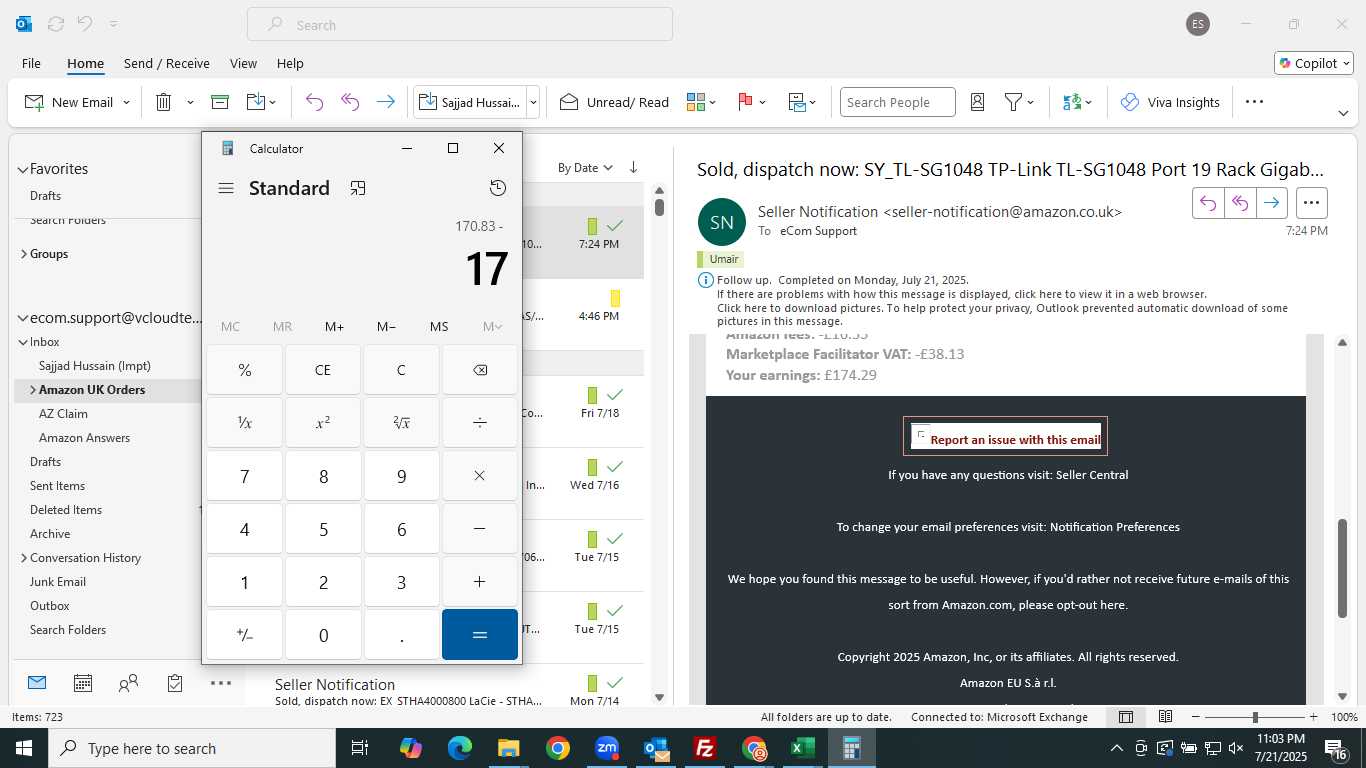Screen dimensions: 1366x768
Task: Click the Filter Email funnel icon
Action: [x=1013, y=102]
